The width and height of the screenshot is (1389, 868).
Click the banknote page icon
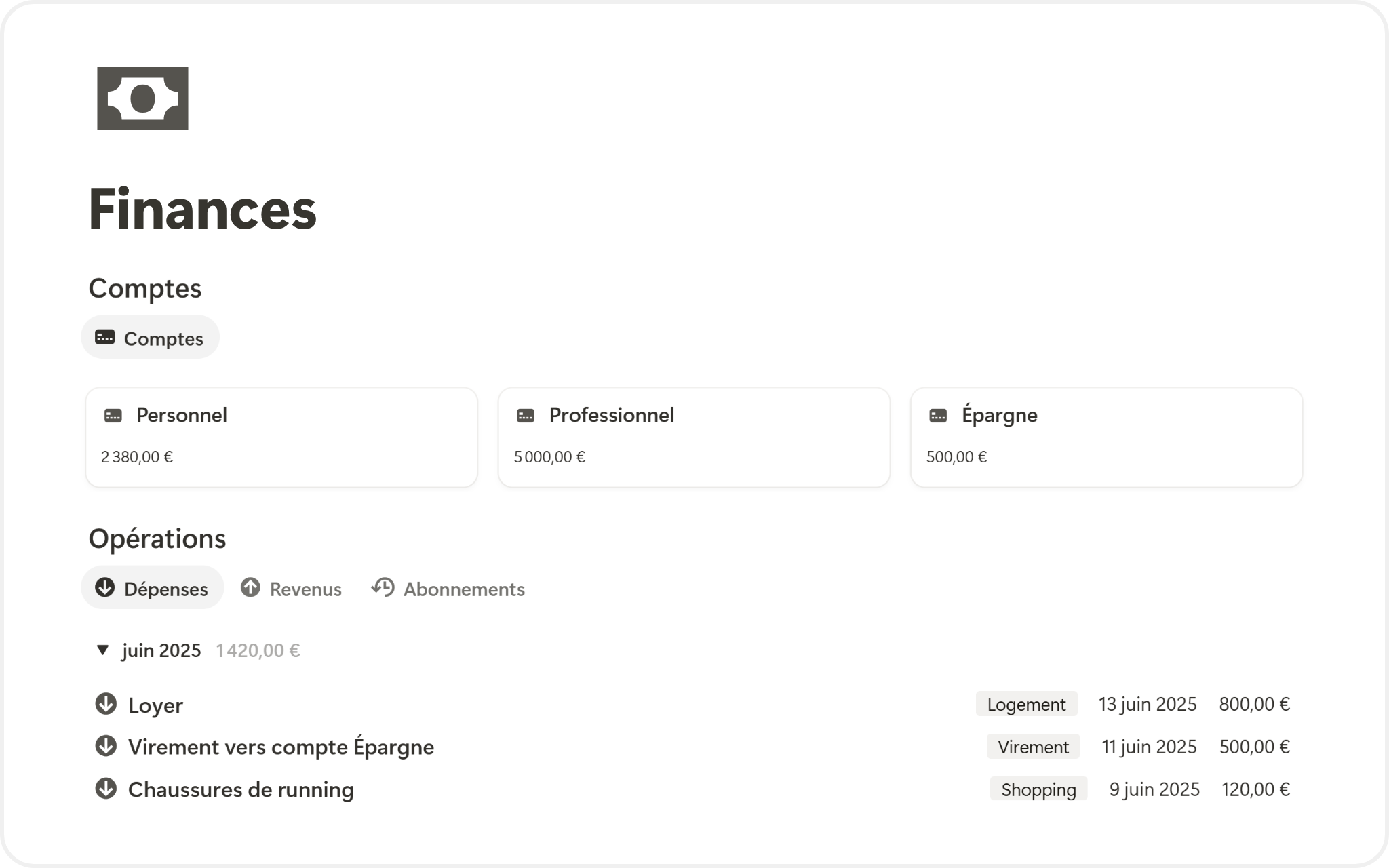[142, 98]
